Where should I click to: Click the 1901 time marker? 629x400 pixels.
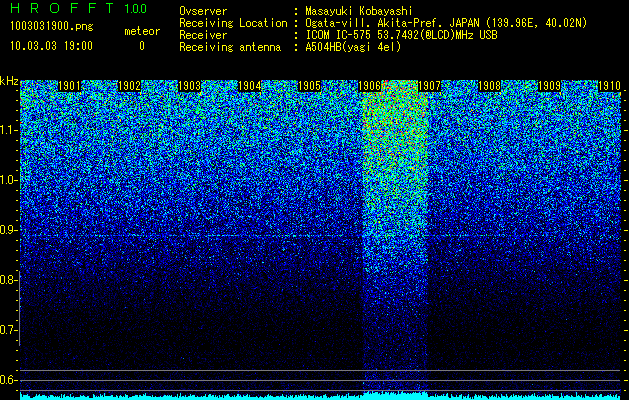69,86
